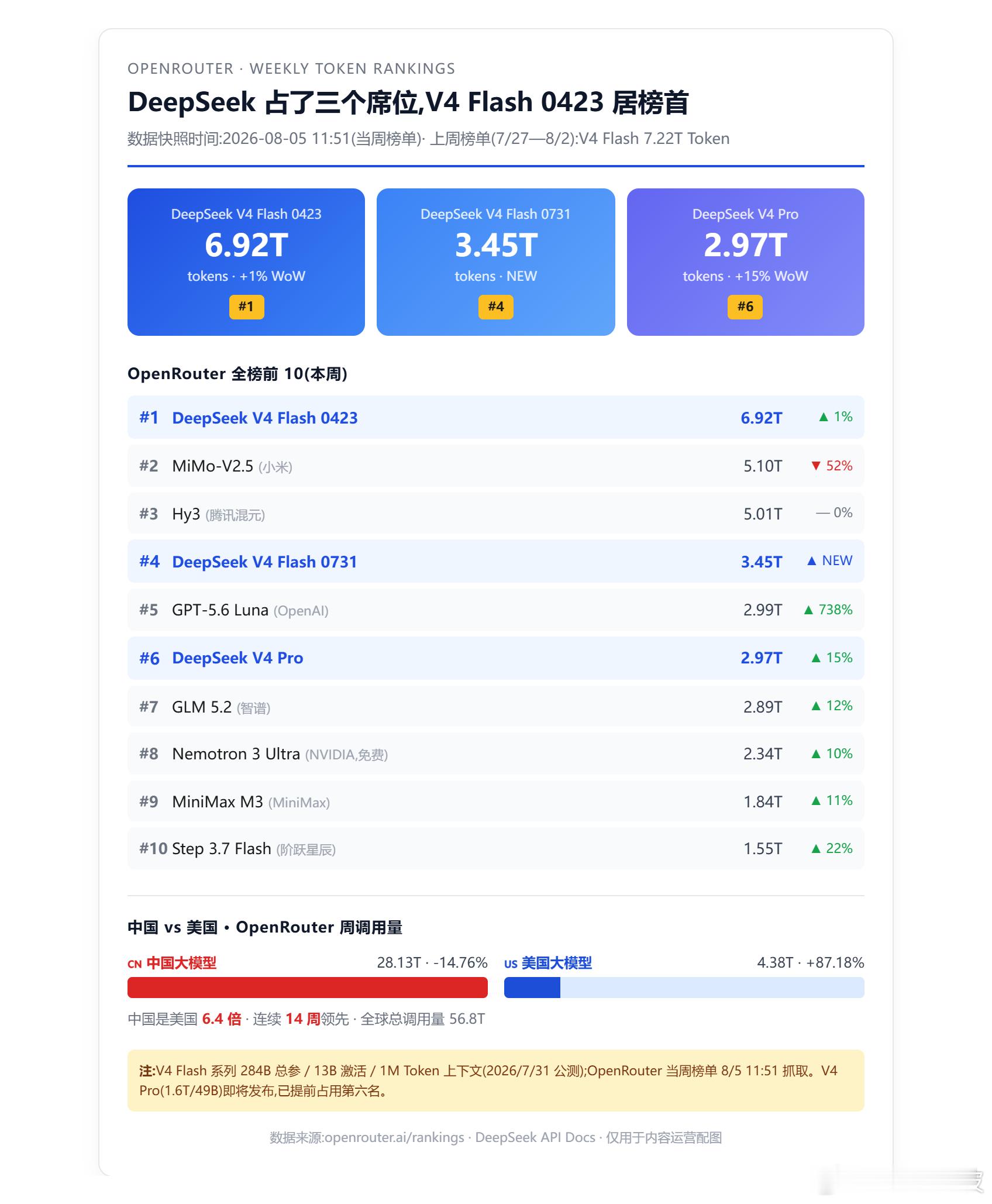The height and width of the screenshot is (1204, 992).
Task: Click the up arrow in MiniMax M3 row
Action: [816, 801]
